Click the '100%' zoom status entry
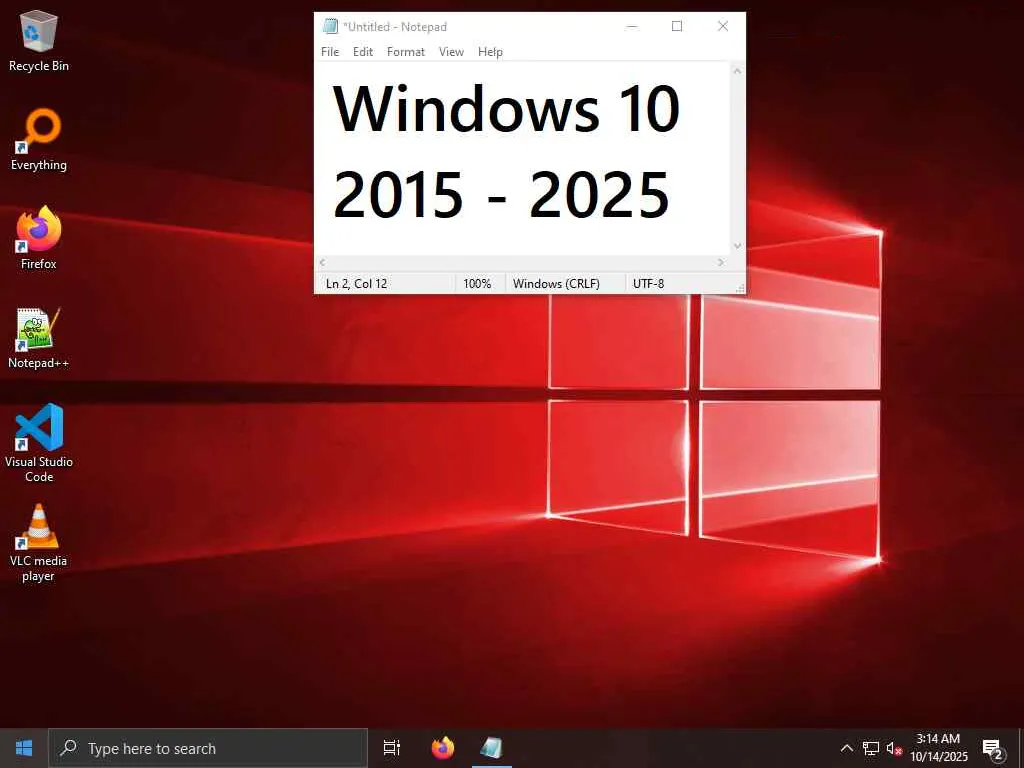The height and width of the screenshot is (768, 1024). click(x=477, y=283)
